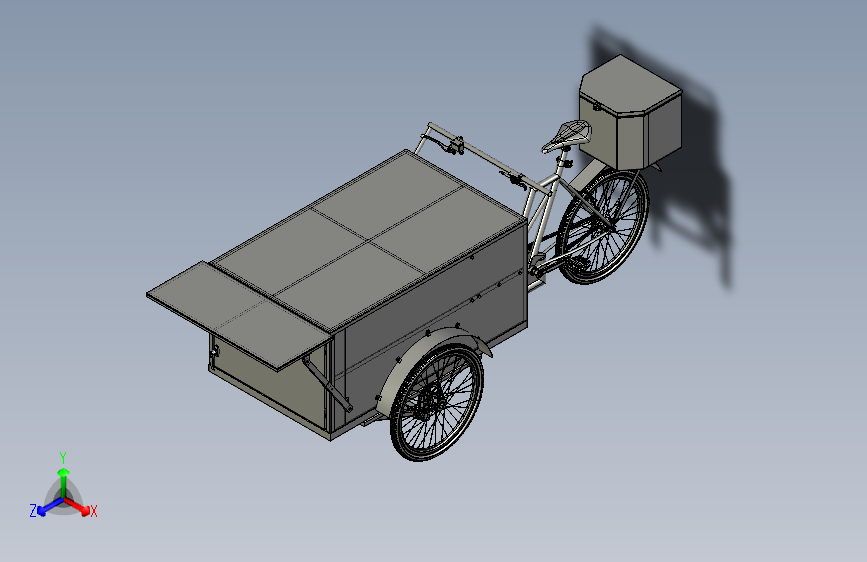Select the top lid of the main cargo box

tap(370, 240)
